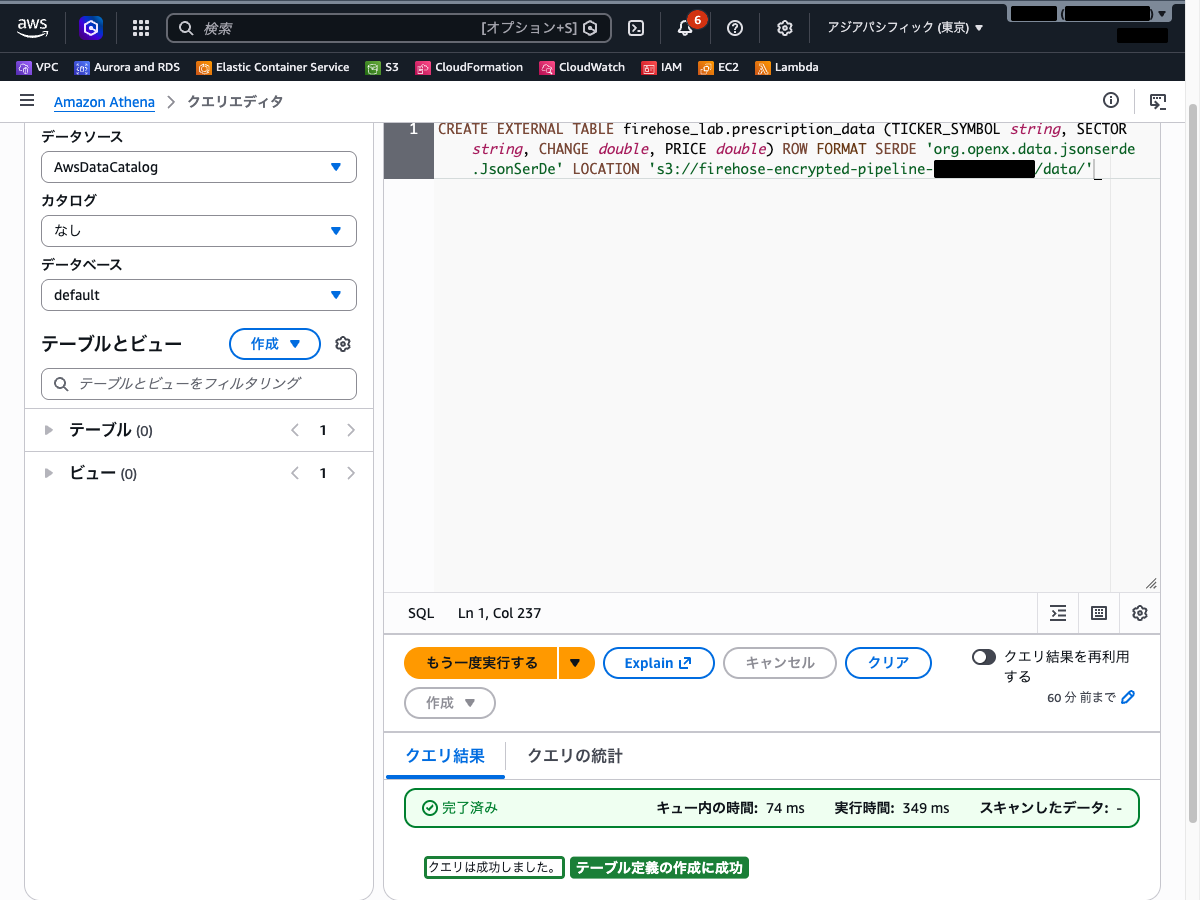Click the クリア button
1200x900 pixels.
point(888,663)
